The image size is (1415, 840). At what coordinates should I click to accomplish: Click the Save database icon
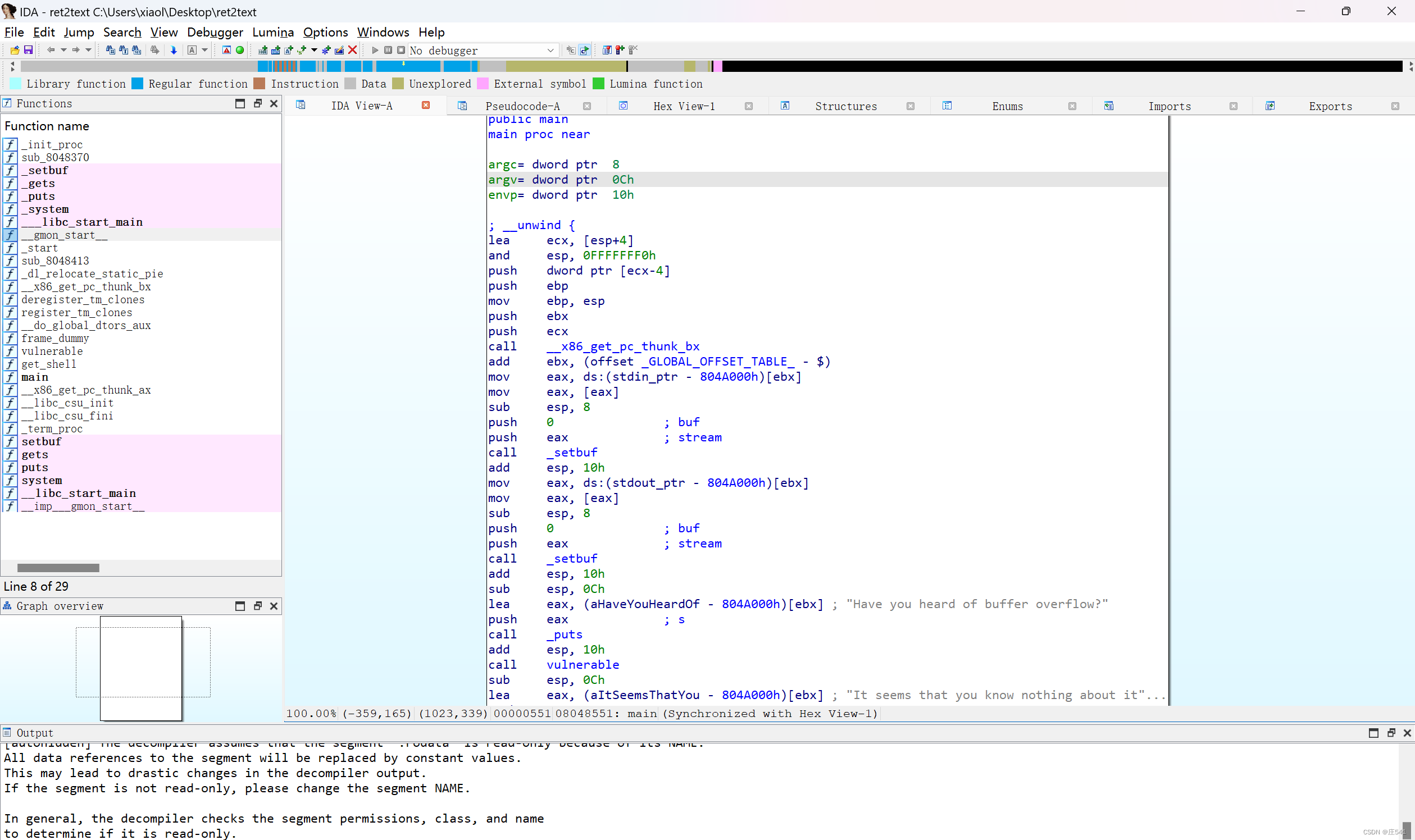click(x=28, y=51)
